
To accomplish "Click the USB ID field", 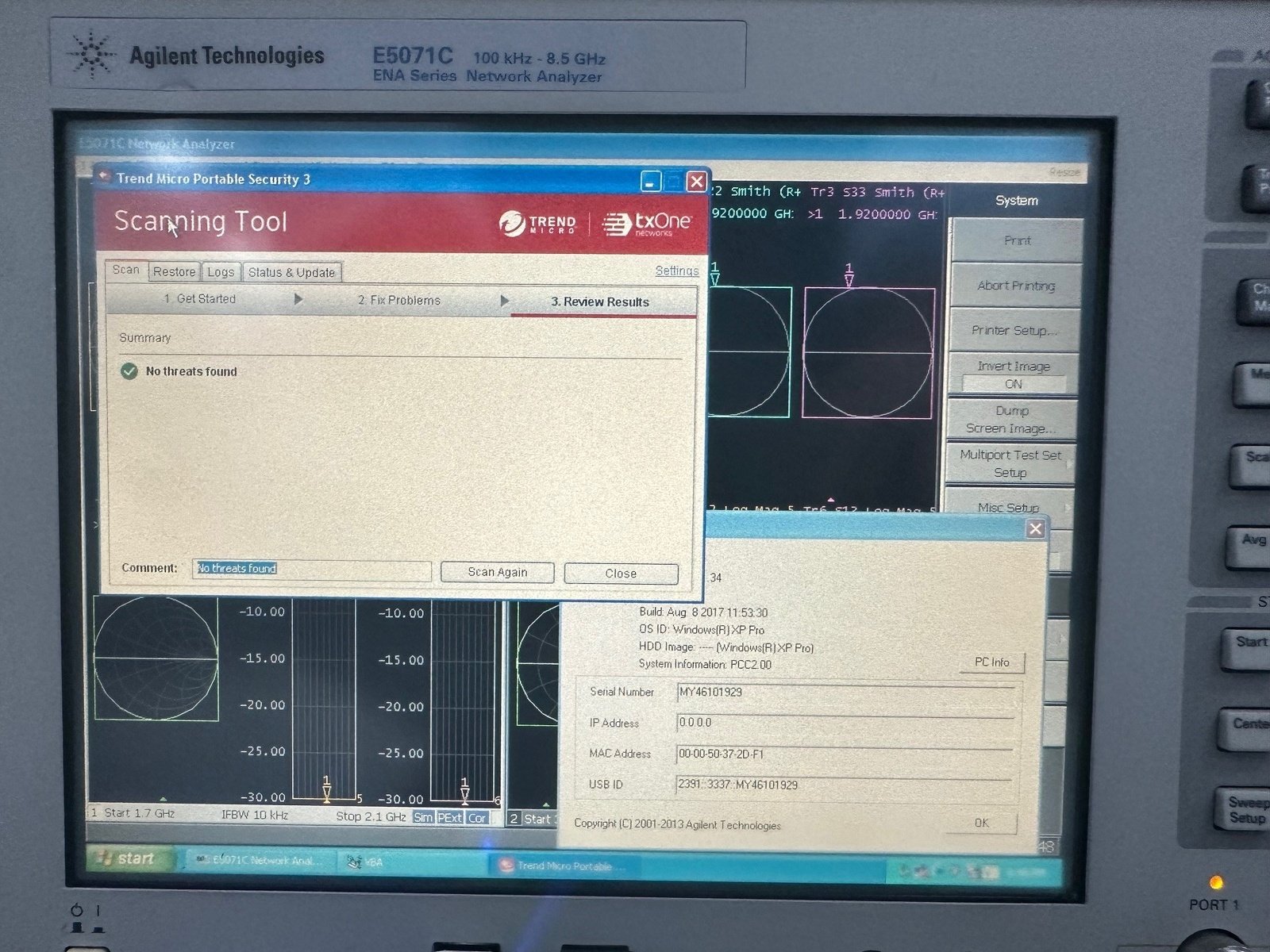I will (845, 785).
